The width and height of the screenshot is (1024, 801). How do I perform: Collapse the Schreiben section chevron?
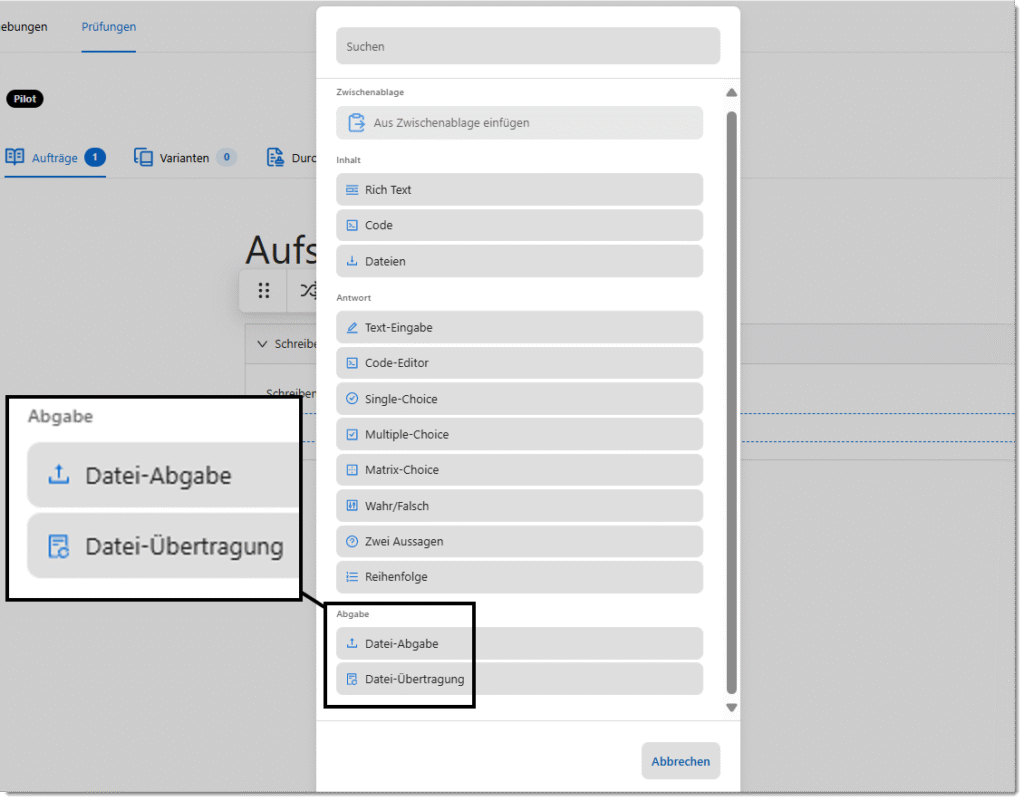point(262,344)
